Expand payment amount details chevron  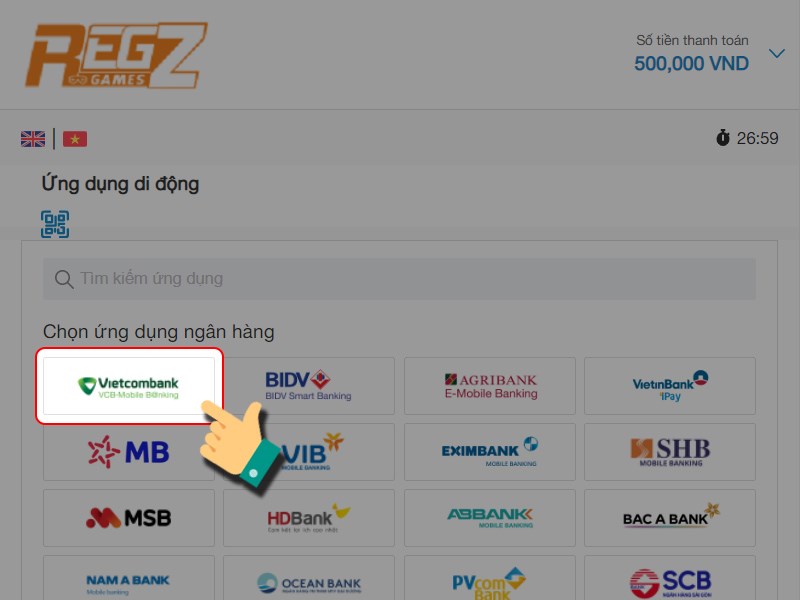[x=777, y=53]
